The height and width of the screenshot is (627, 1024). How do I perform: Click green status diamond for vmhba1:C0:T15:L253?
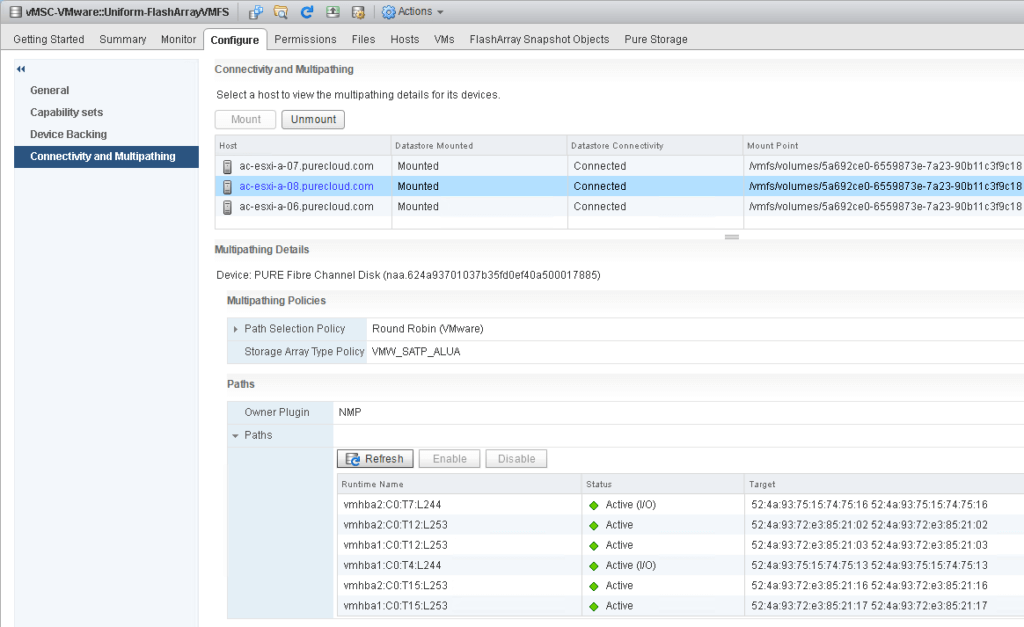coord(594,606)
